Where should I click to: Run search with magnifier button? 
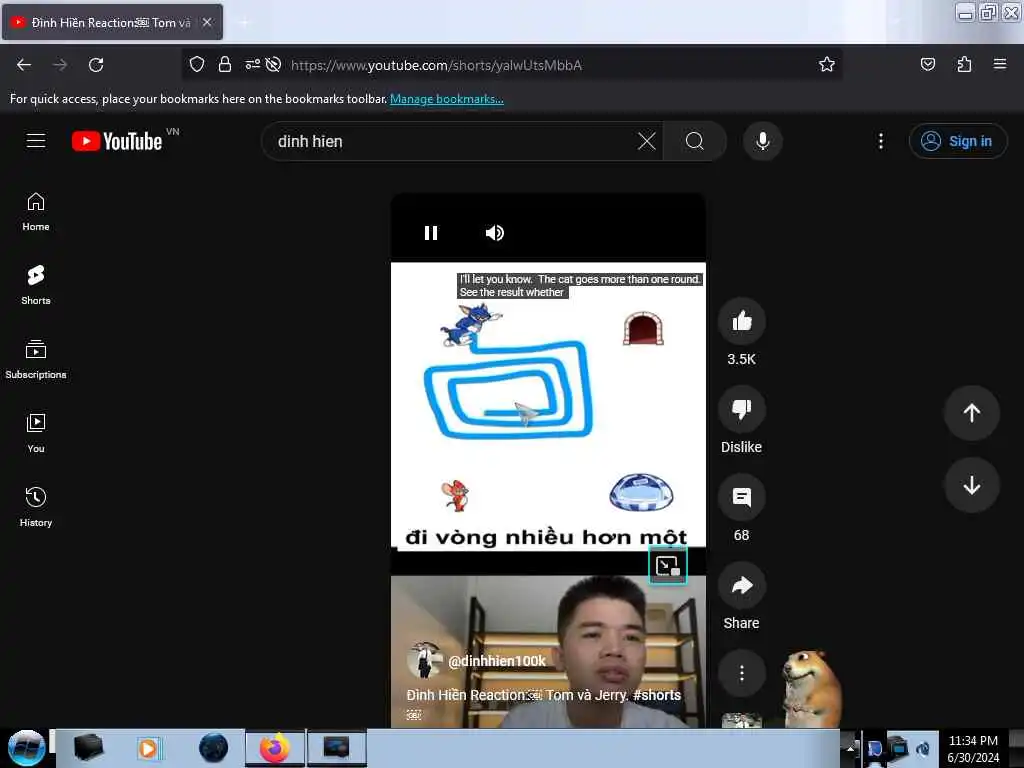click(694, 141)
